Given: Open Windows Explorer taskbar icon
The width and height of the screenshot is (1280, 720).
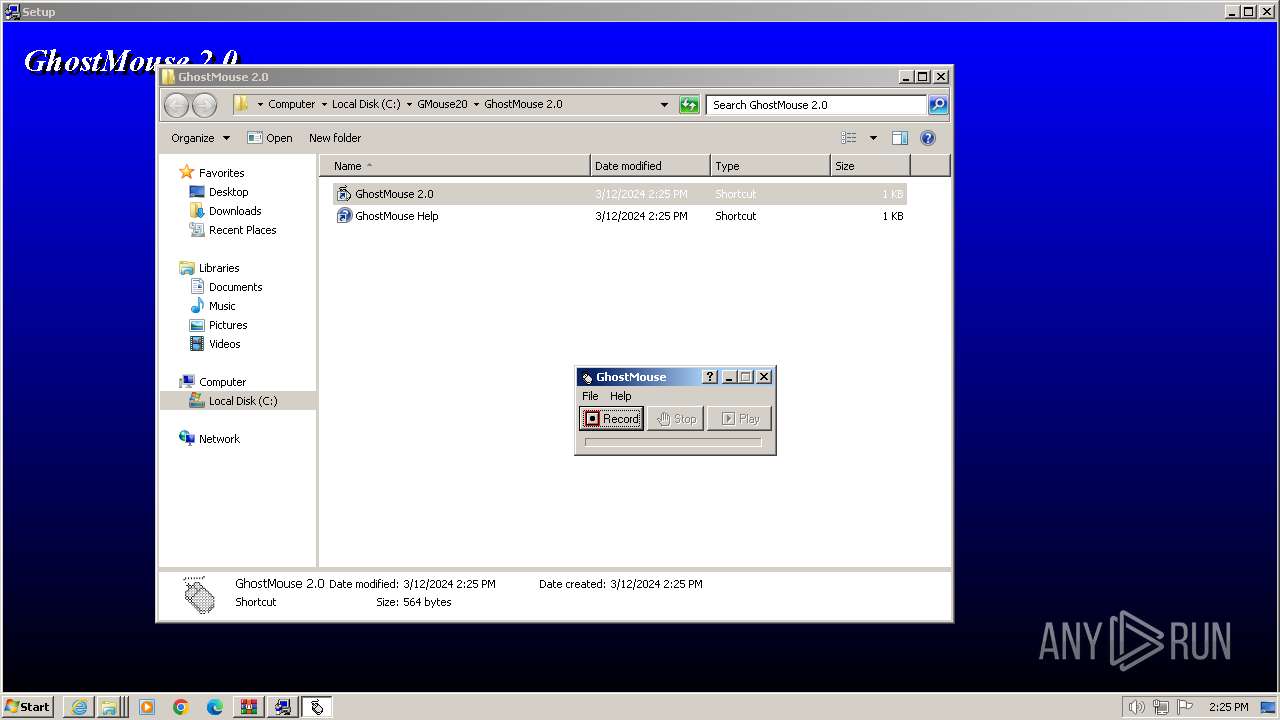Looking at the screenshot, I should [x=109, y=707].
